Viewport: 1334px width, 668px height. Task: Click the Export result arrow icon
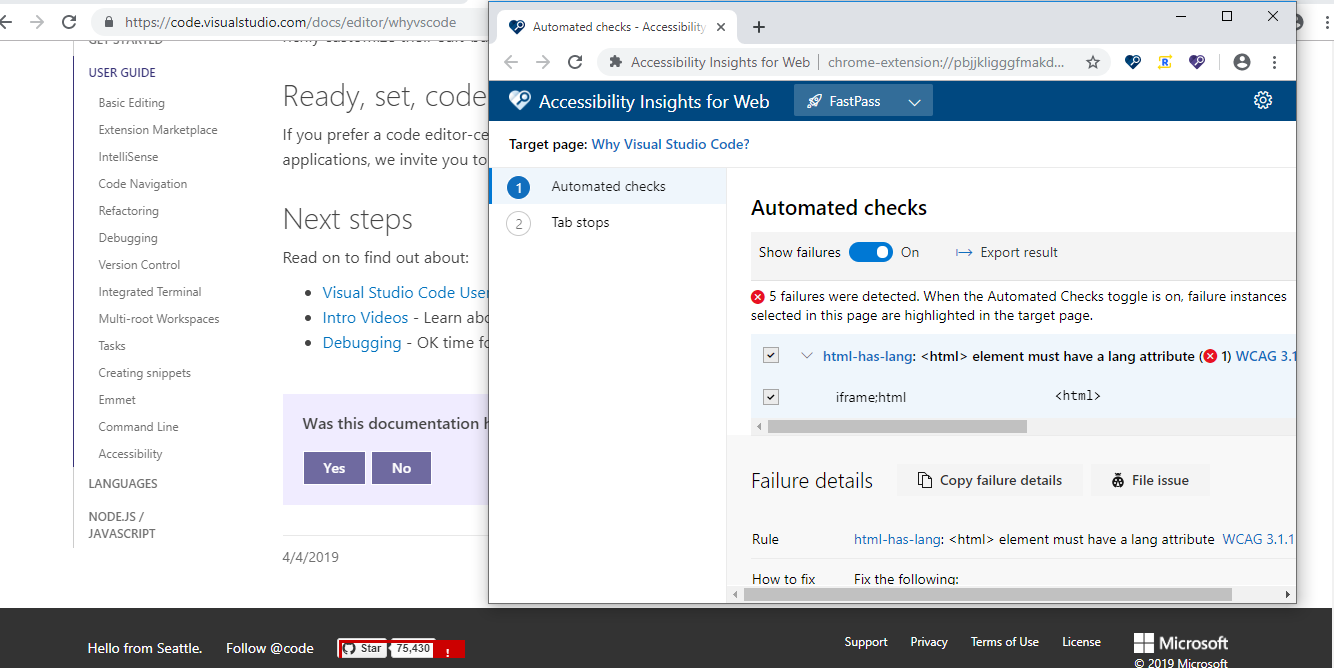point(963,252)
